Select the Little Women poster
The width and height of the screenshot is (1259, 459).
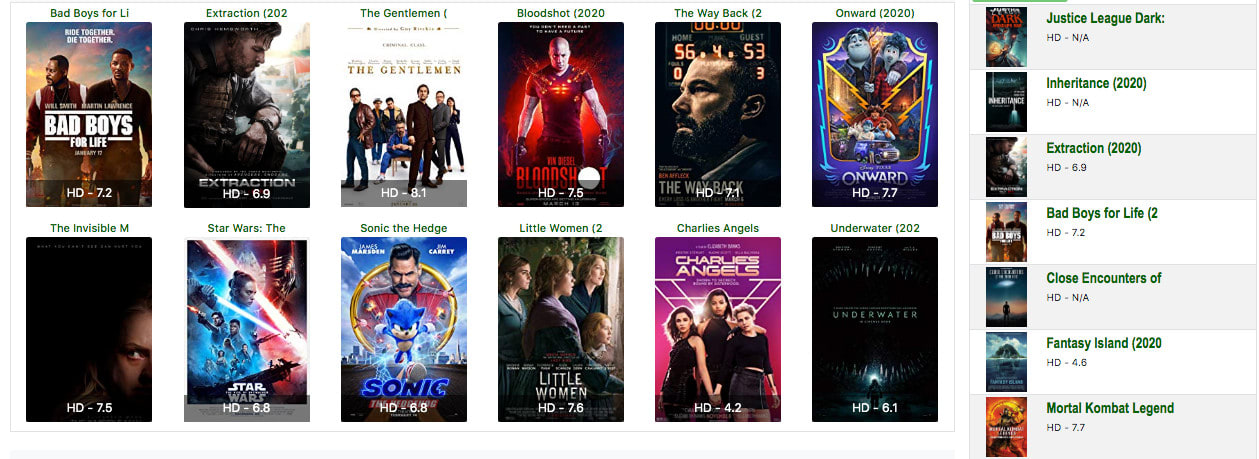pos(561,329)
